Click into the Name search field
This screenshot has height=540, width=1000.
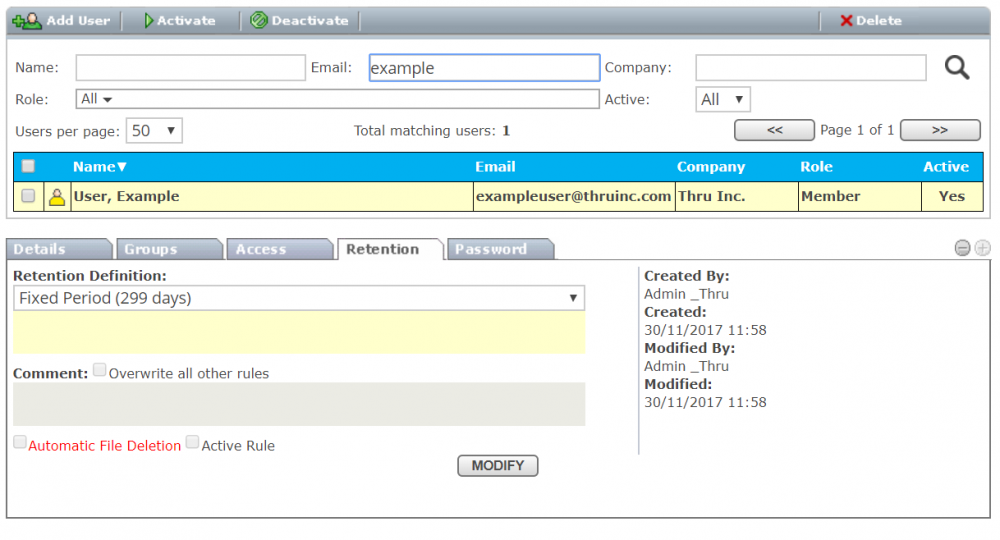pos(190,68)
